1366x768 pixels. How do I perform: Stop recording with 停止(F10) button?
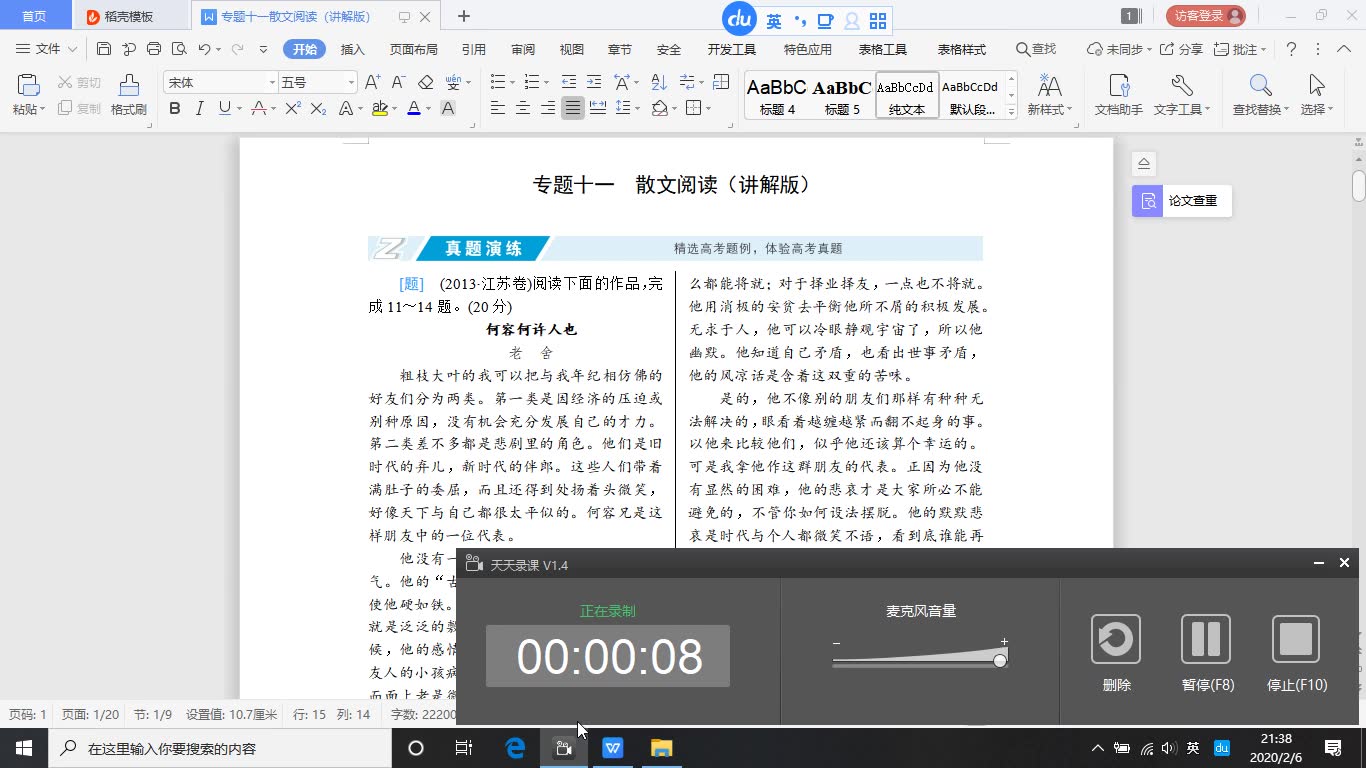[1296, 653]
